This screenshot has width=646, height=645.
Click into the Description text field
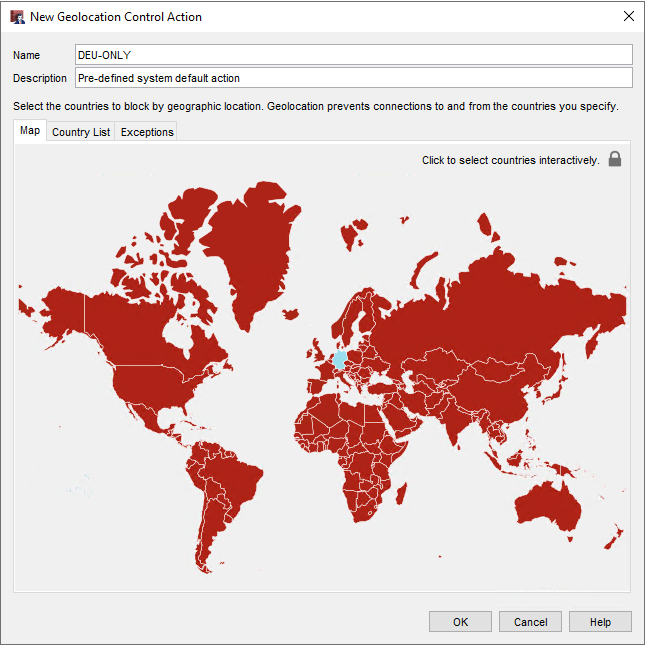(354, 78)
